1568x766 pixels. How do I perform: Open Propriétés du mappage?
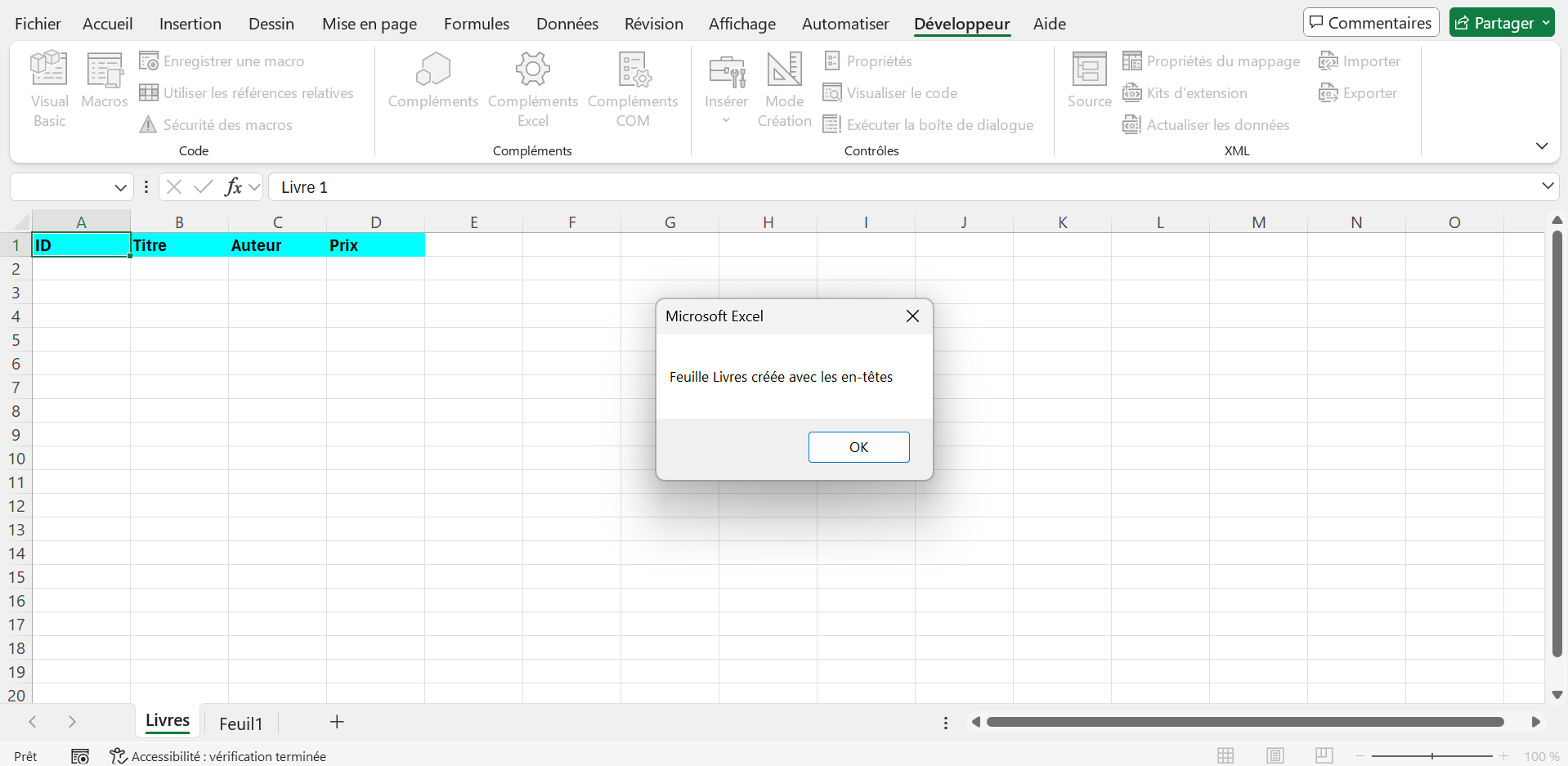click(1211, 61)
